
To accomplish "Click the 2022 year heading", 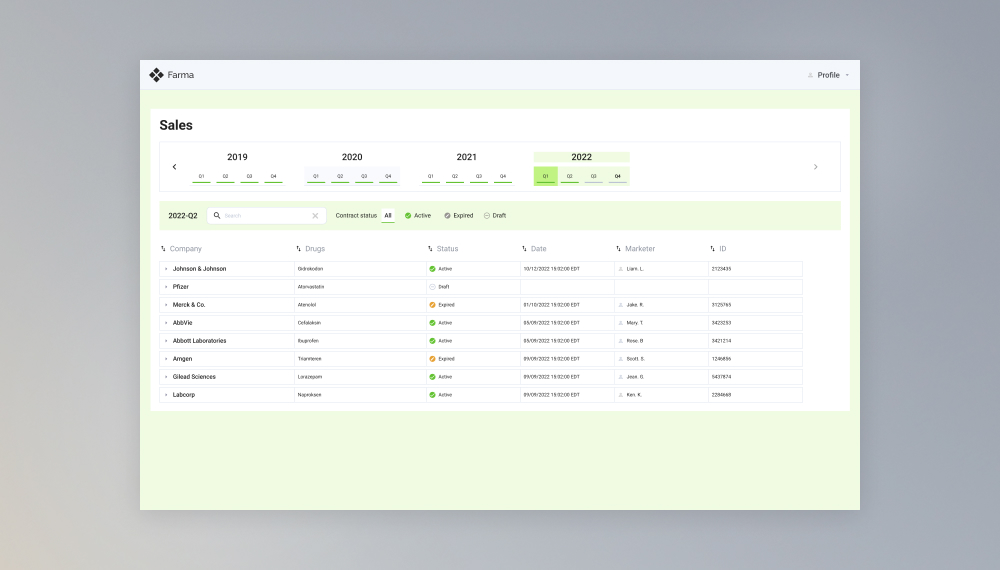I will [x=582, y=157].
